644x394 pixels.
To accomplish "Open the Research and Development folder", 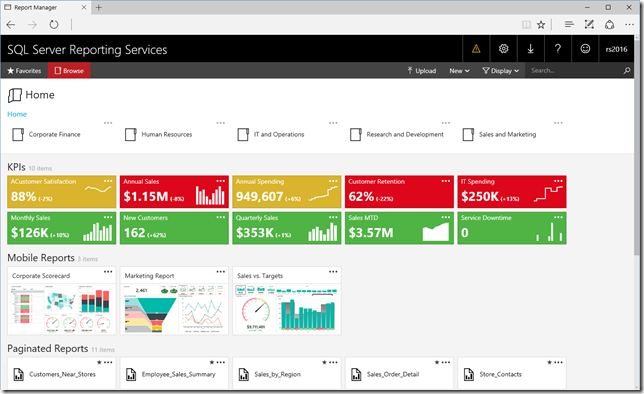I will click(397, 134).
